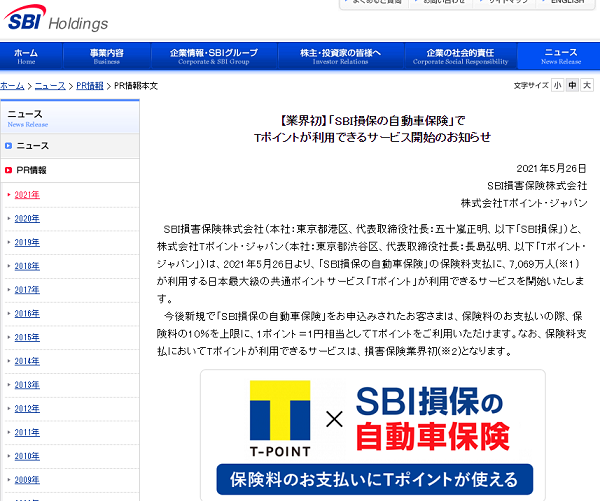
Task: Open the 2013年 archive link
Action: click(27, 385)
